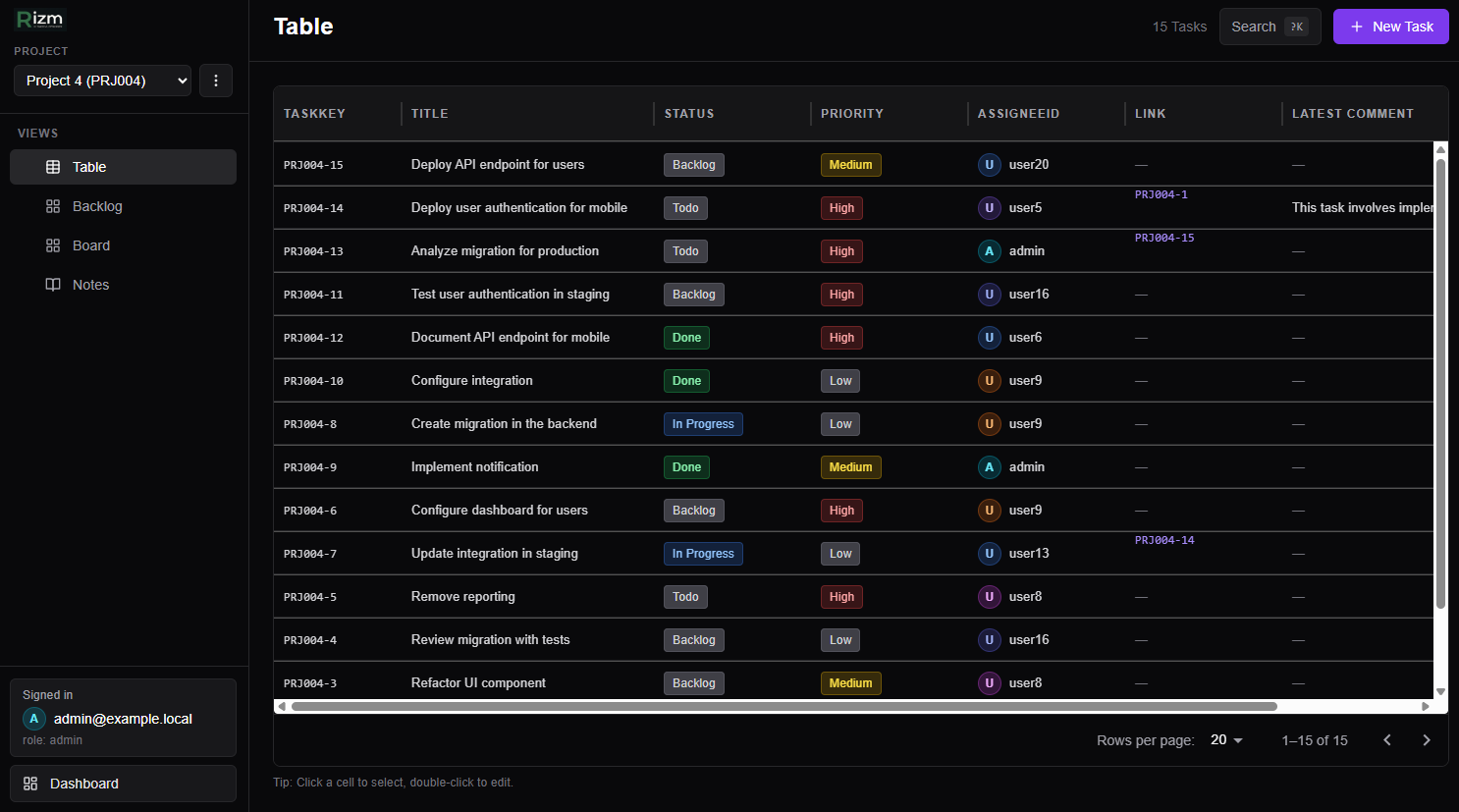Go to the next page arrow
The width and height of the screenshot is (1459, 812).
(x=1427, y=740)
